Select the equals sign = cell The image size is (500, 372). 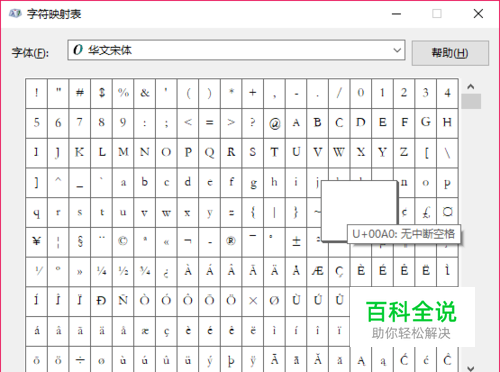(209, 123)
